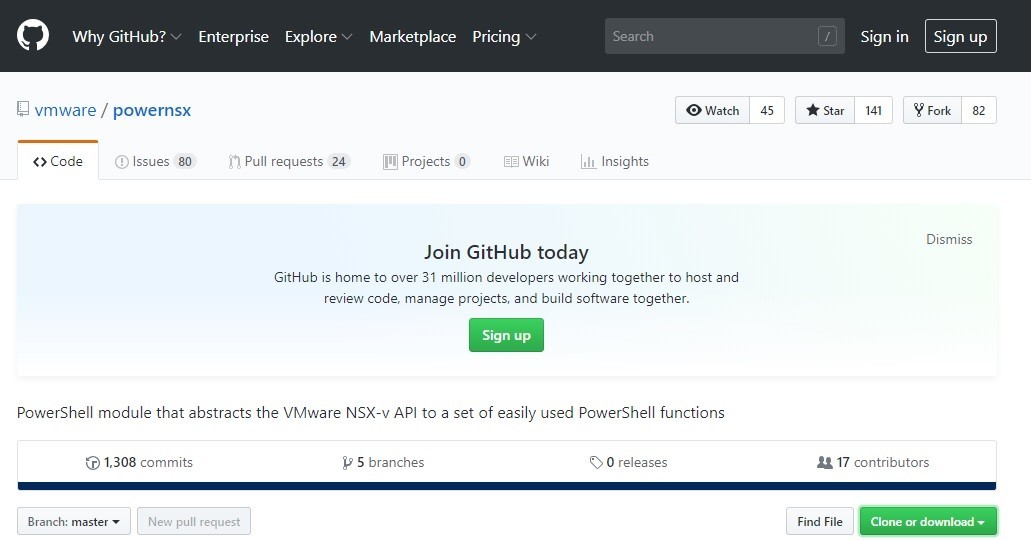Click the slash shortcut icon in Search
The image size is (1031, 541).
click(827, 36)
